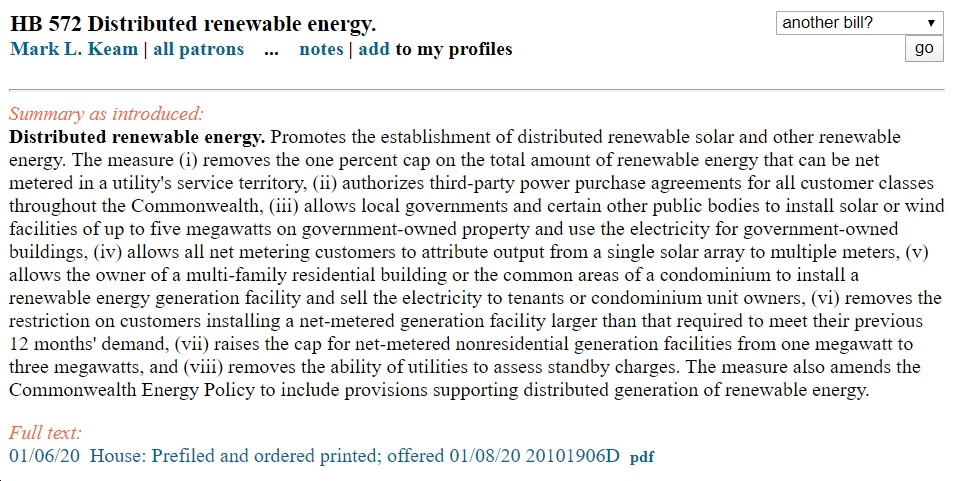Open the Mark L. Keam patron link
This screenshot has height=481, width=960.
click(x=74, y=49)
